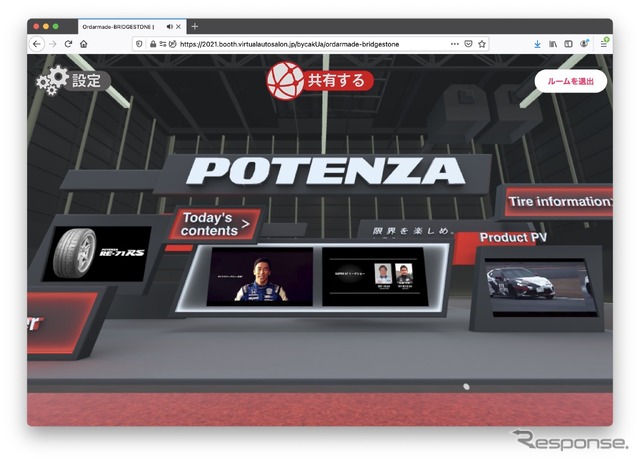Play the racing driver video thumbnail

point(260,276)
